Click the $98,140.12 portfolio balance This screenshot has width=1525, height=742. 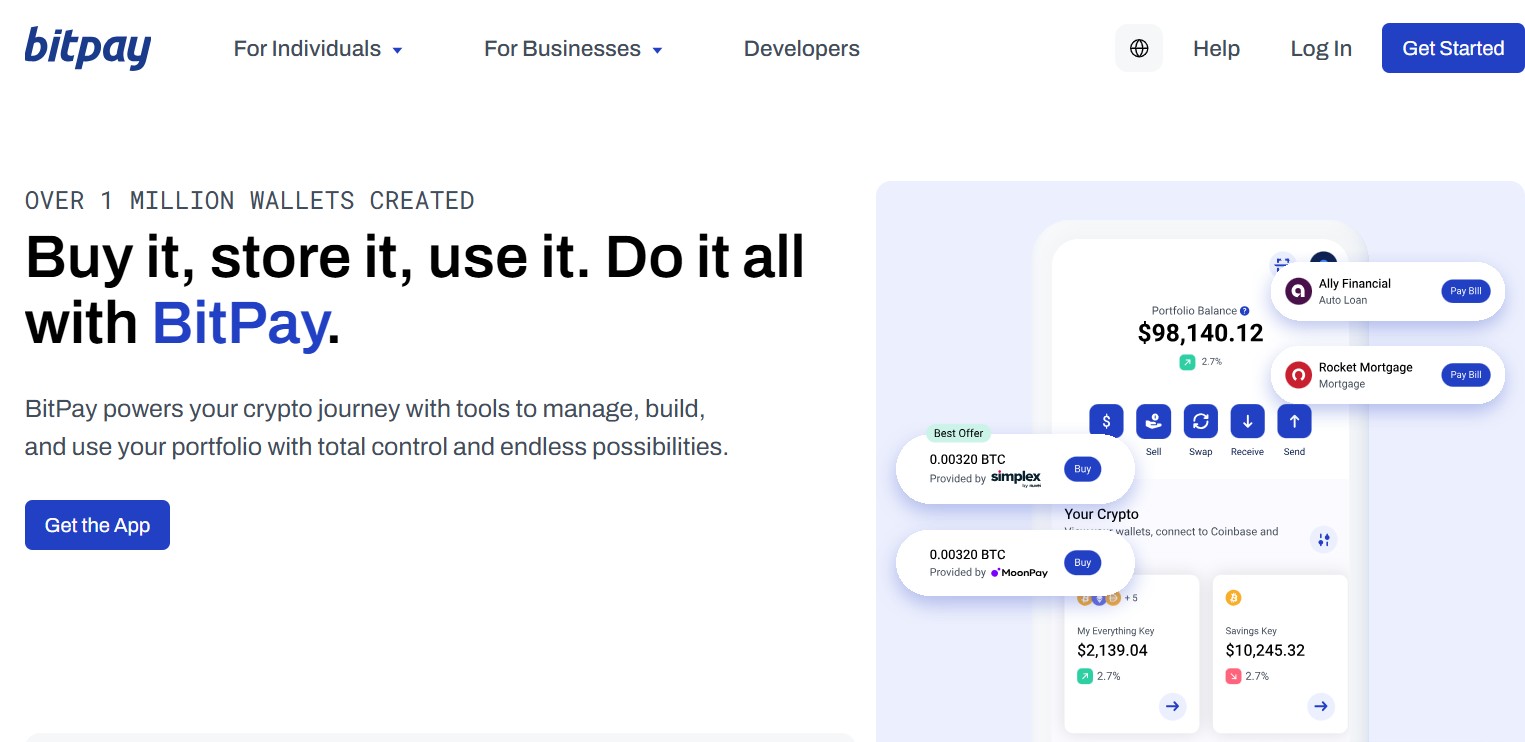(x=1200, y=333)
